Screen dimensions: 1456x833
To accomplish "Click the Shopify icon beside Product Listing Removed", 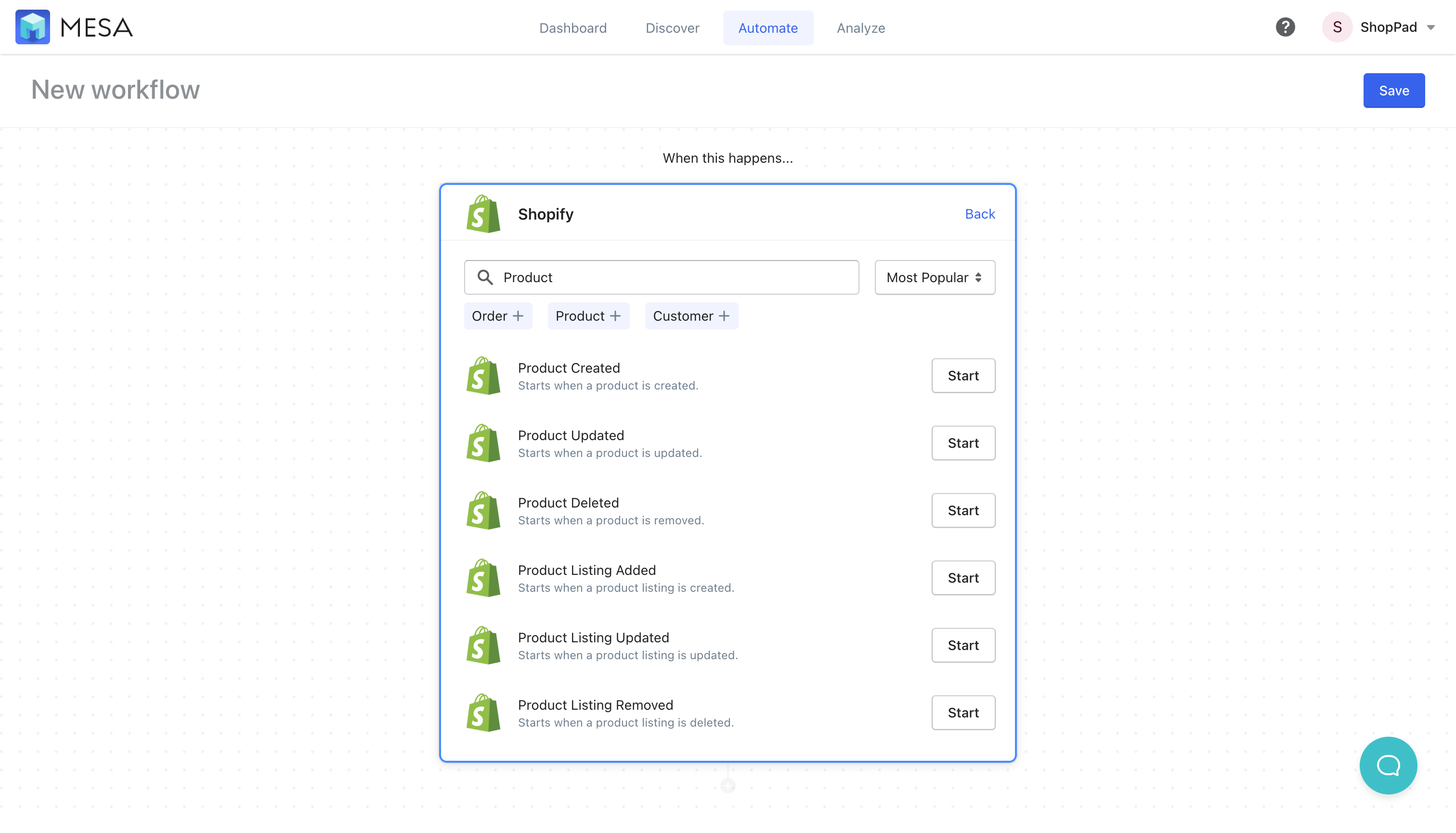I will [x=483, y=713].
